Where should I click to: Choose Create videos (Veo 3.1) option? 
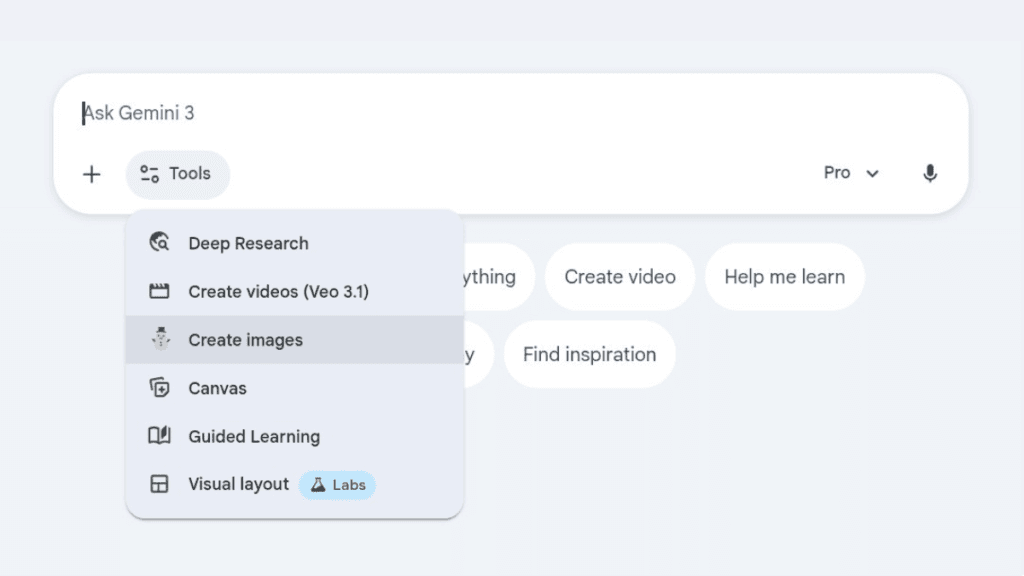pyautogui.click(x=278, y=292)
